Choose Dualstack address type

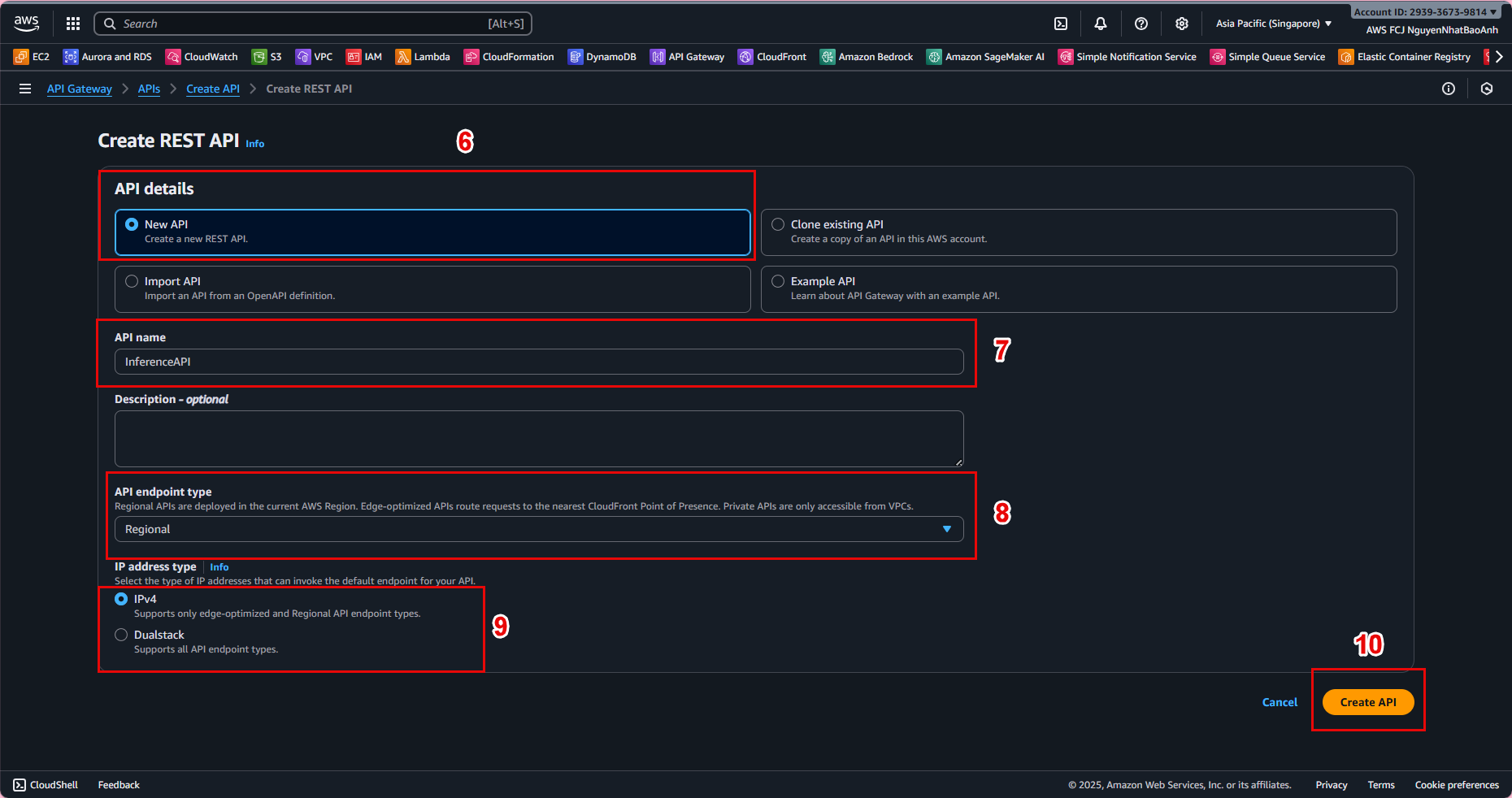121,635
